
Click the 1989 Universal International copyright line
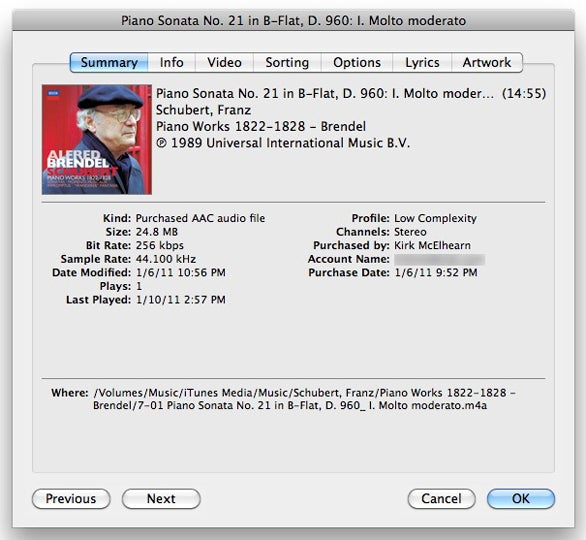coord(283,143)
